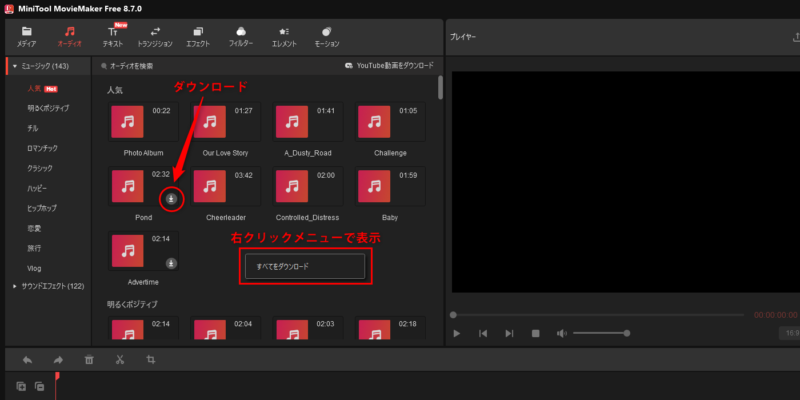800x400 pixels.
Task: Click the Delete trash icon
Action: [x=89, y=360]
